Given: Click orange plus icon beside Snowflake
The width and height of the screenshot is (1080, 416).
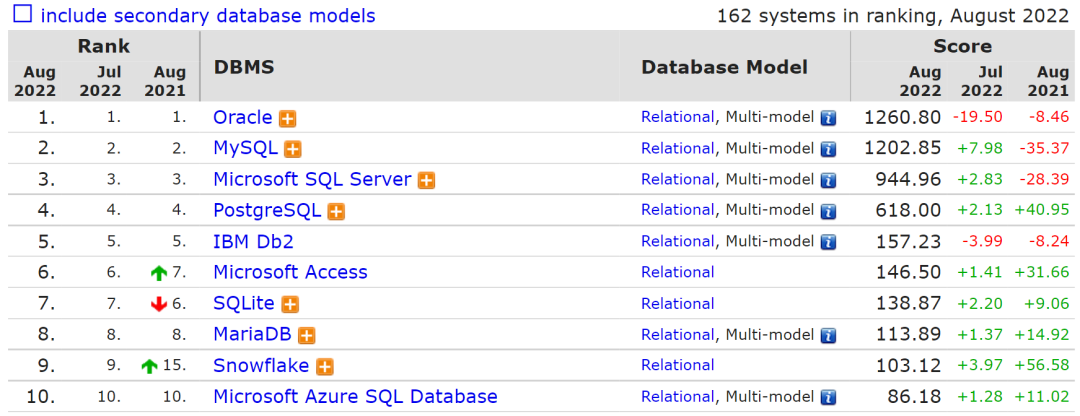Looking at the screenshot, I should [325, 366].
